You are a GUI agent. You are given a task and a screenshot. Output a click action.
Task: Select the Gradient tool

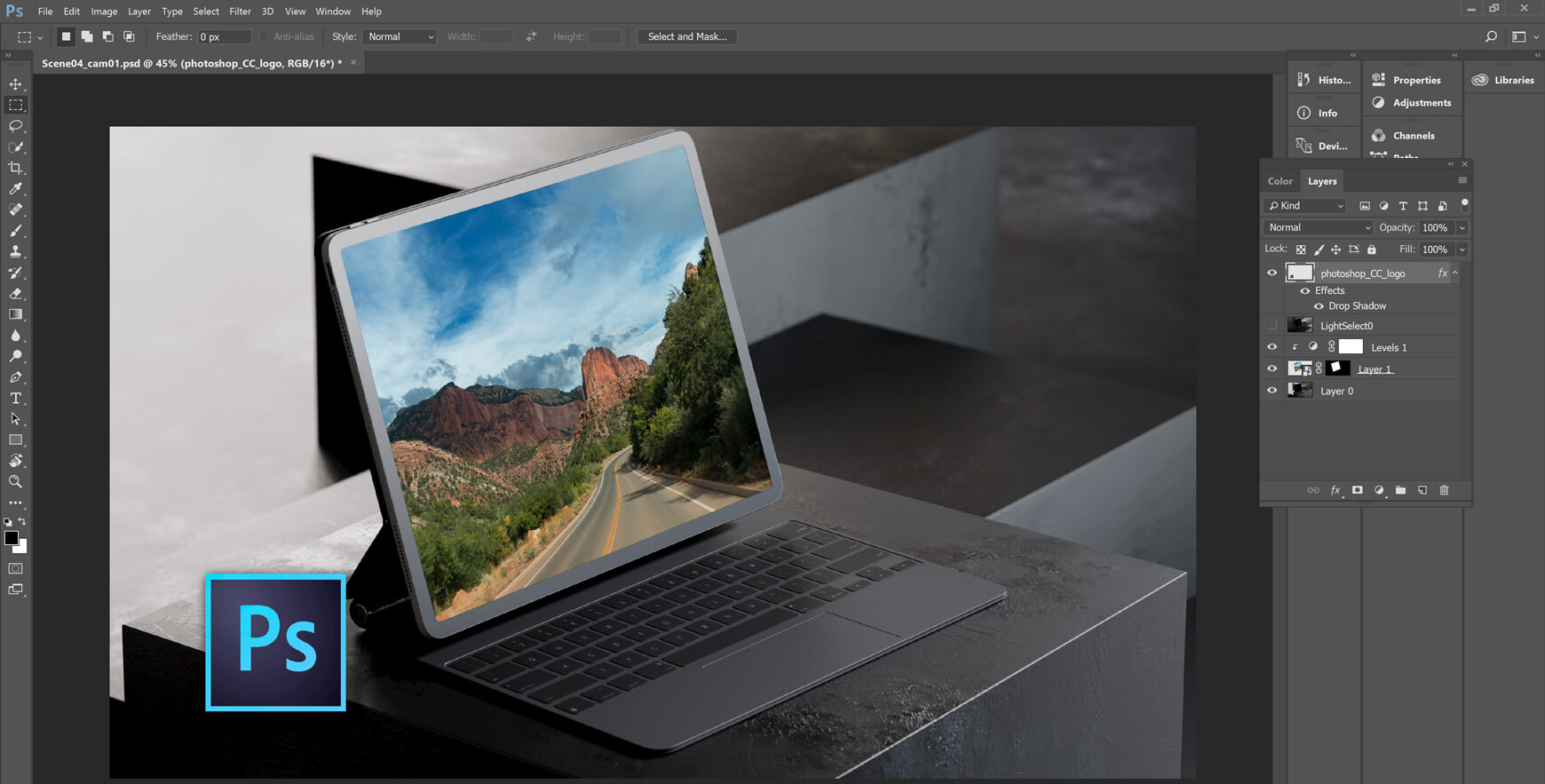point(16,314)
